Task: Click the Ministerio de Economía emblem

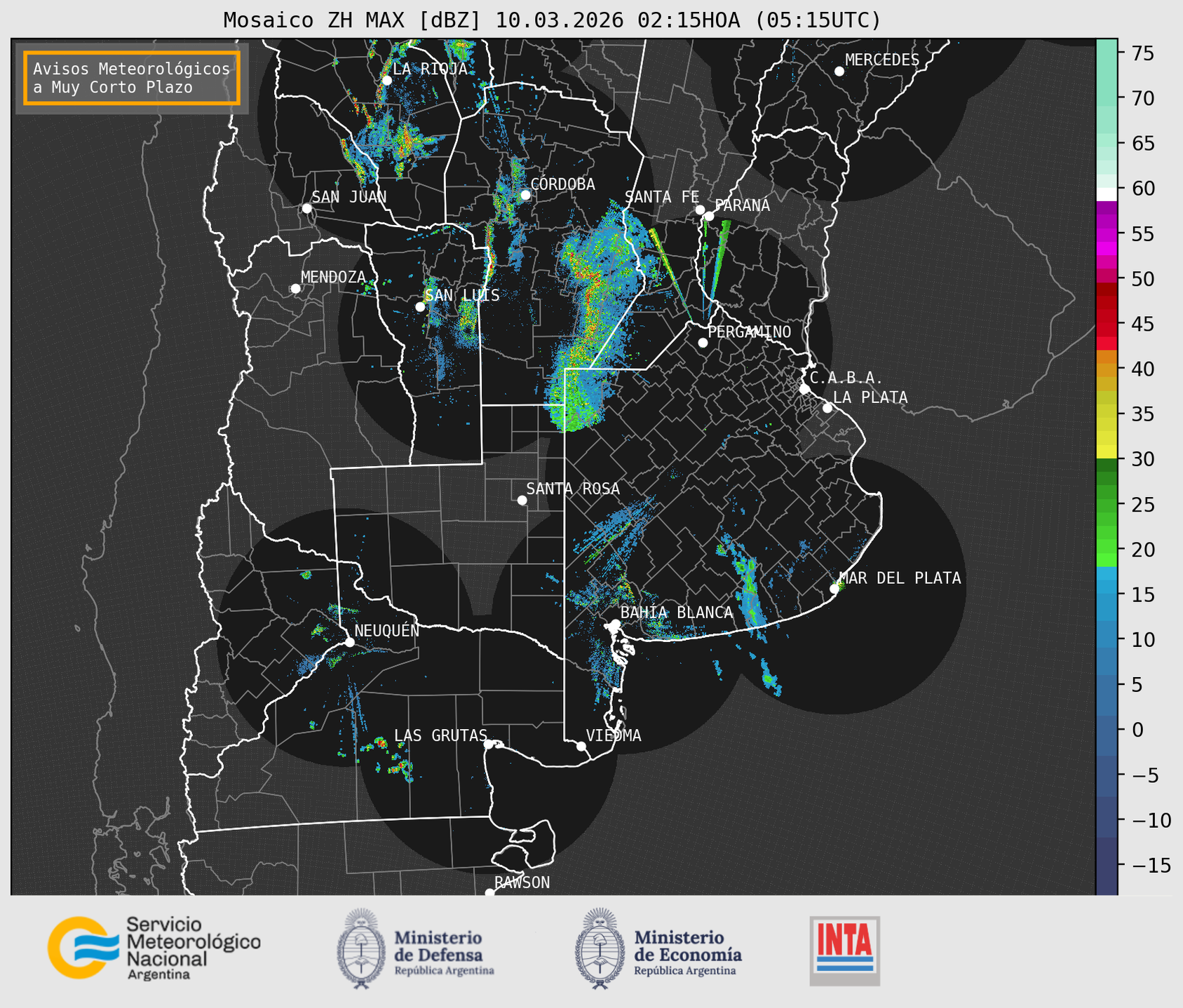Action: 600,948
